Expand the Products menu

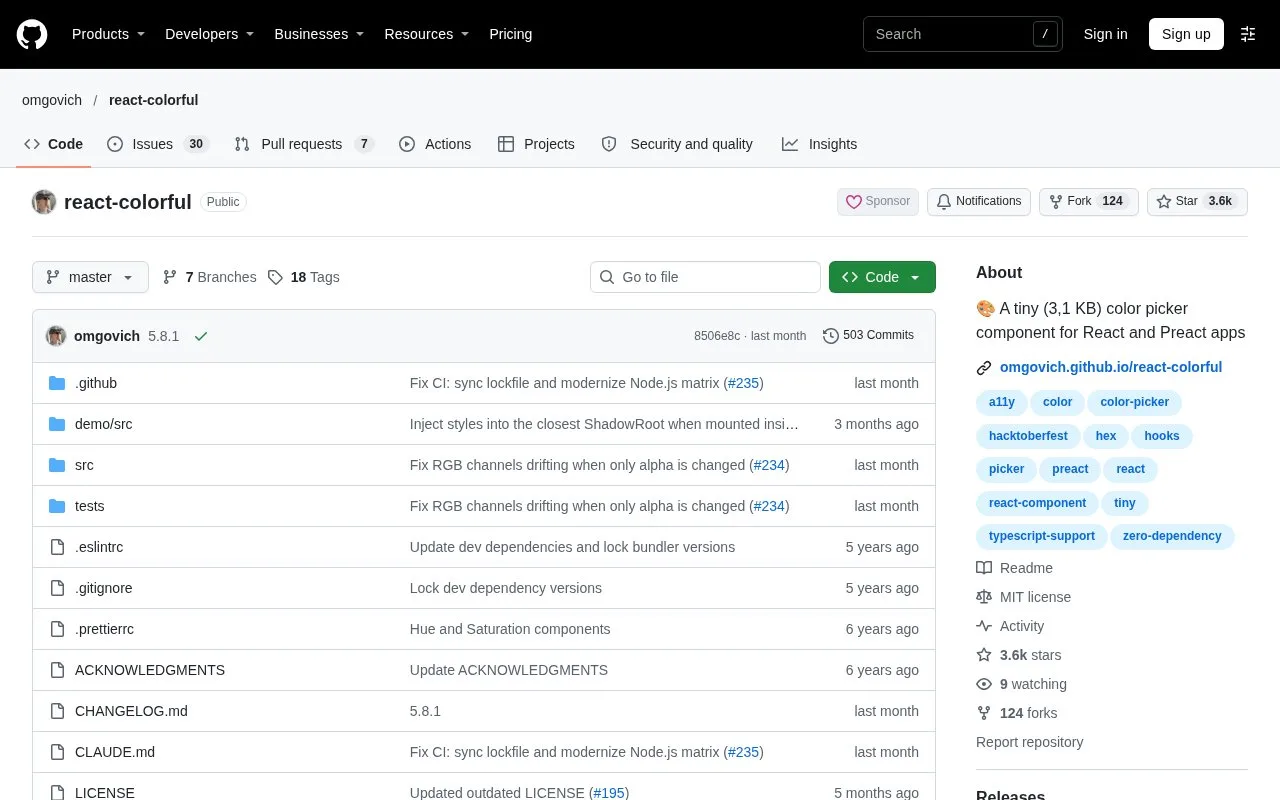[108, 34]
